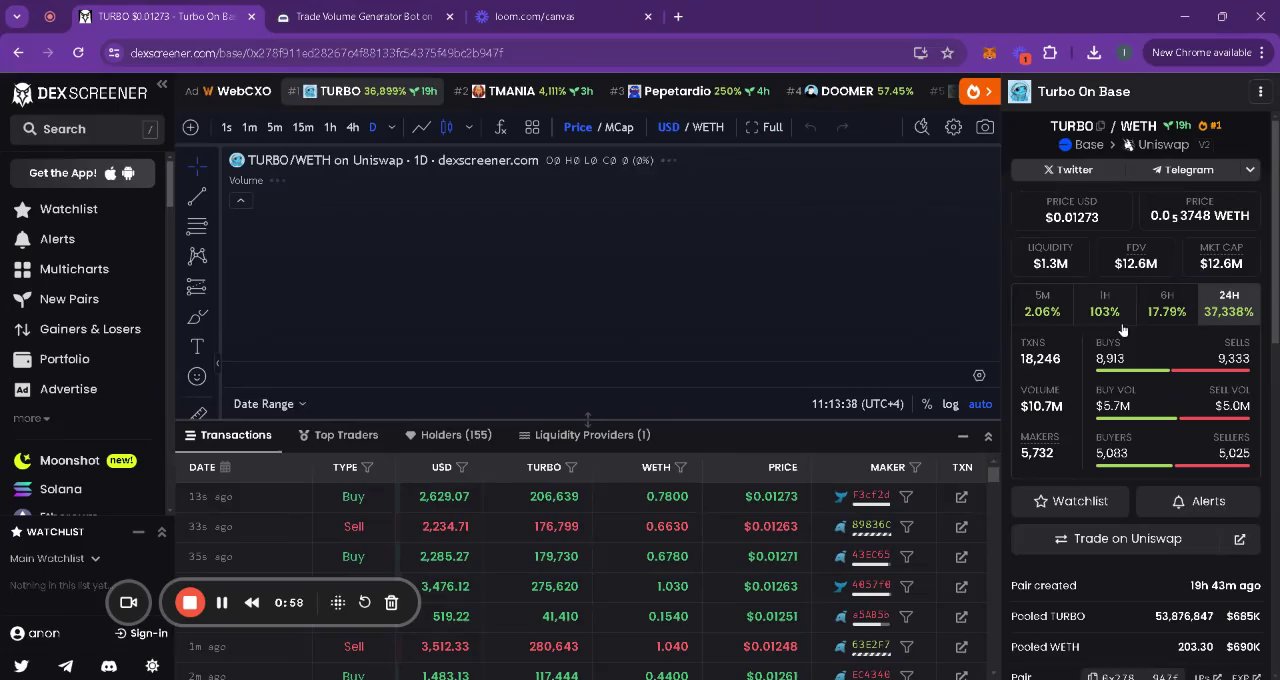Toggle log scale on chart
1280x680 pixels.
pyautogui.click(x=950, y=404)
